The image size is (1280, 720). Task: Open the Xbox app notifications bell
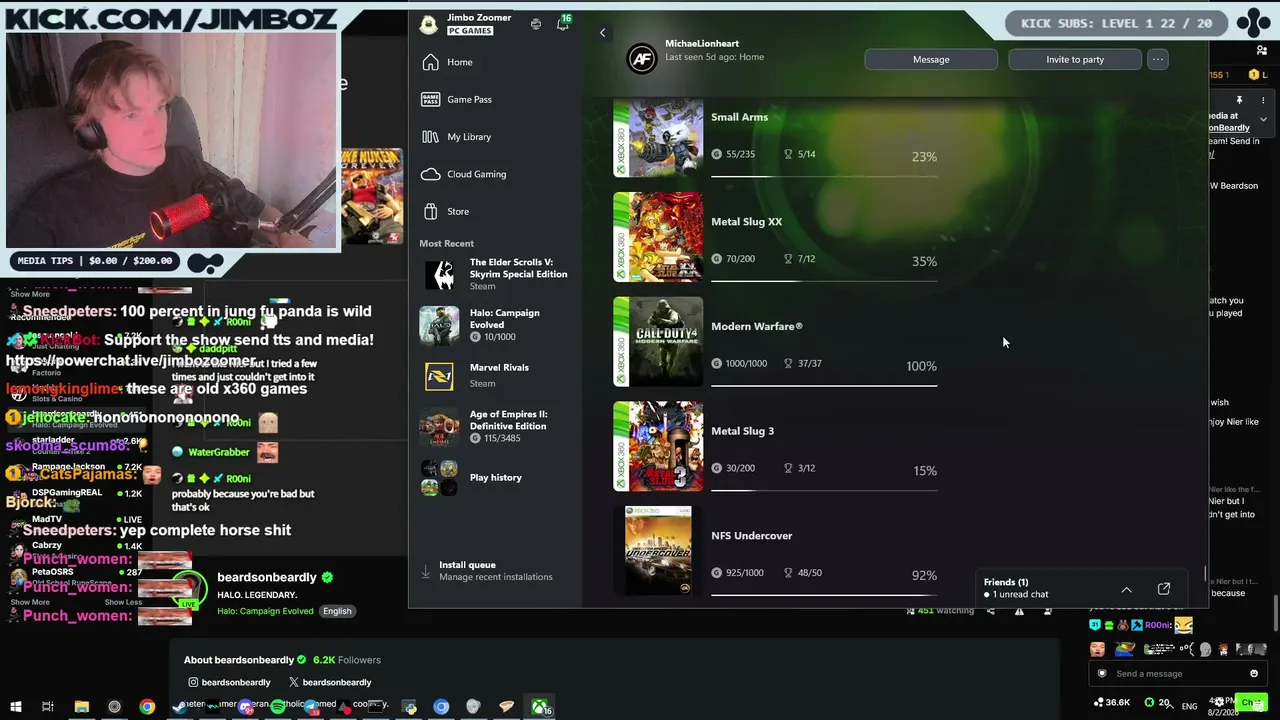[562, 24]
